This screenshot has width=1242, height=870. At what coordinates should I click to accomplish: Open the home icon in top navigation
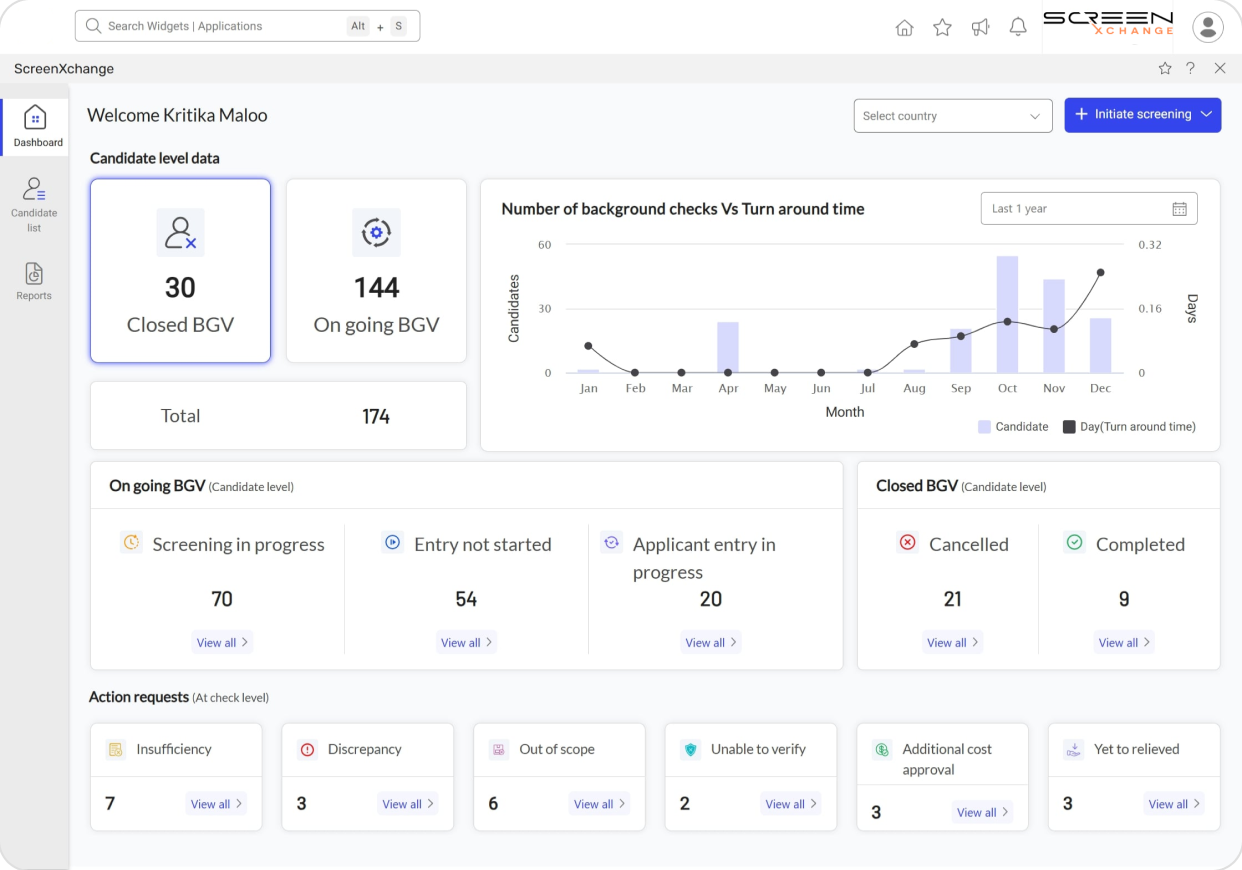904,27
